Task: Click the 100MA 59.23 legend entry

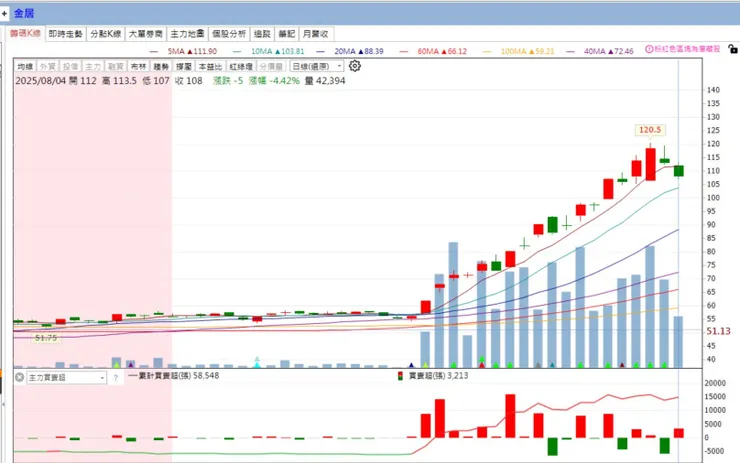Action: pyautogui.click(x=518, y=51)
